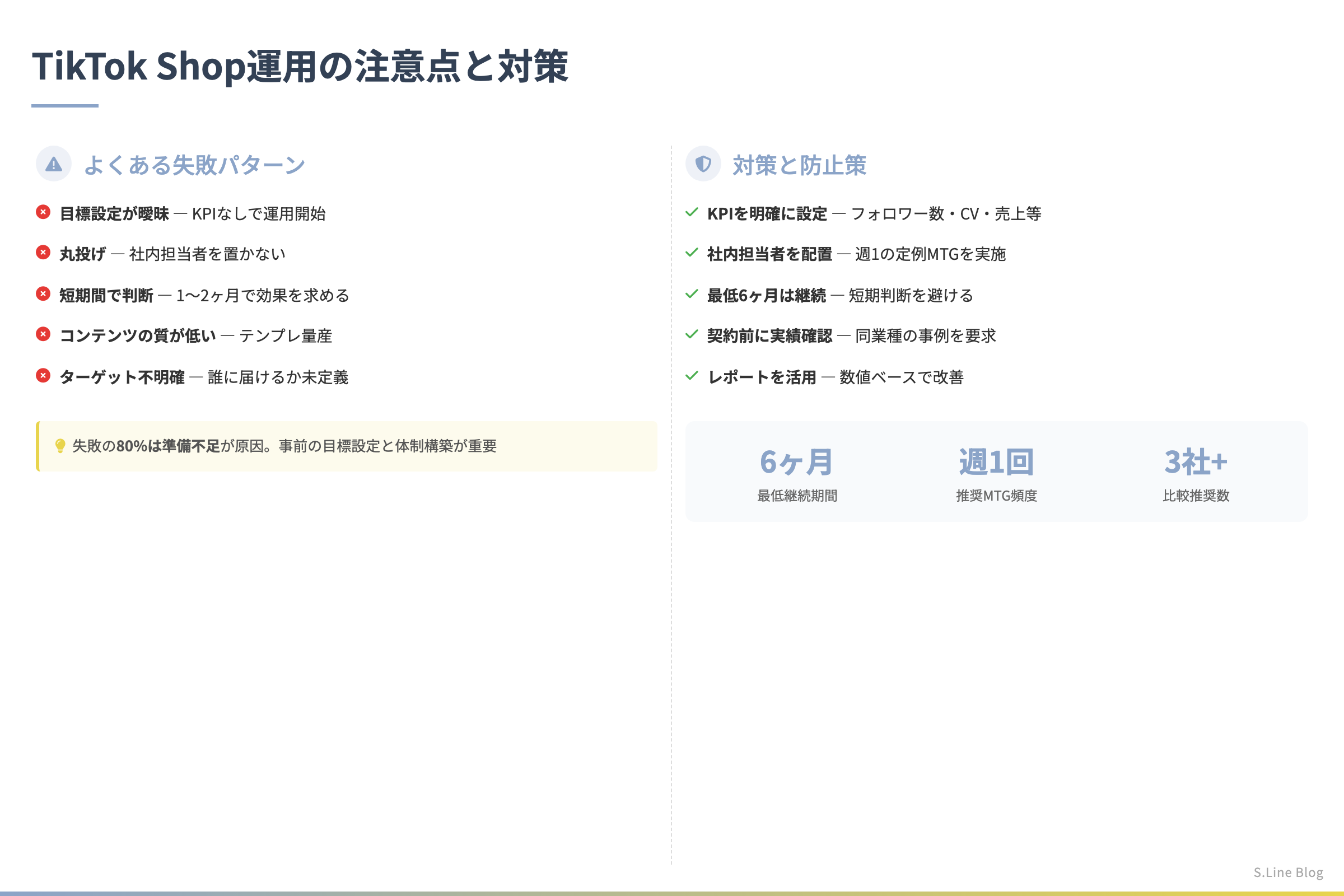Click the text KPIを明確に設定 — フォロワー数・CV・売上等
Screen dimensions: 1344x896
(874, 214)
